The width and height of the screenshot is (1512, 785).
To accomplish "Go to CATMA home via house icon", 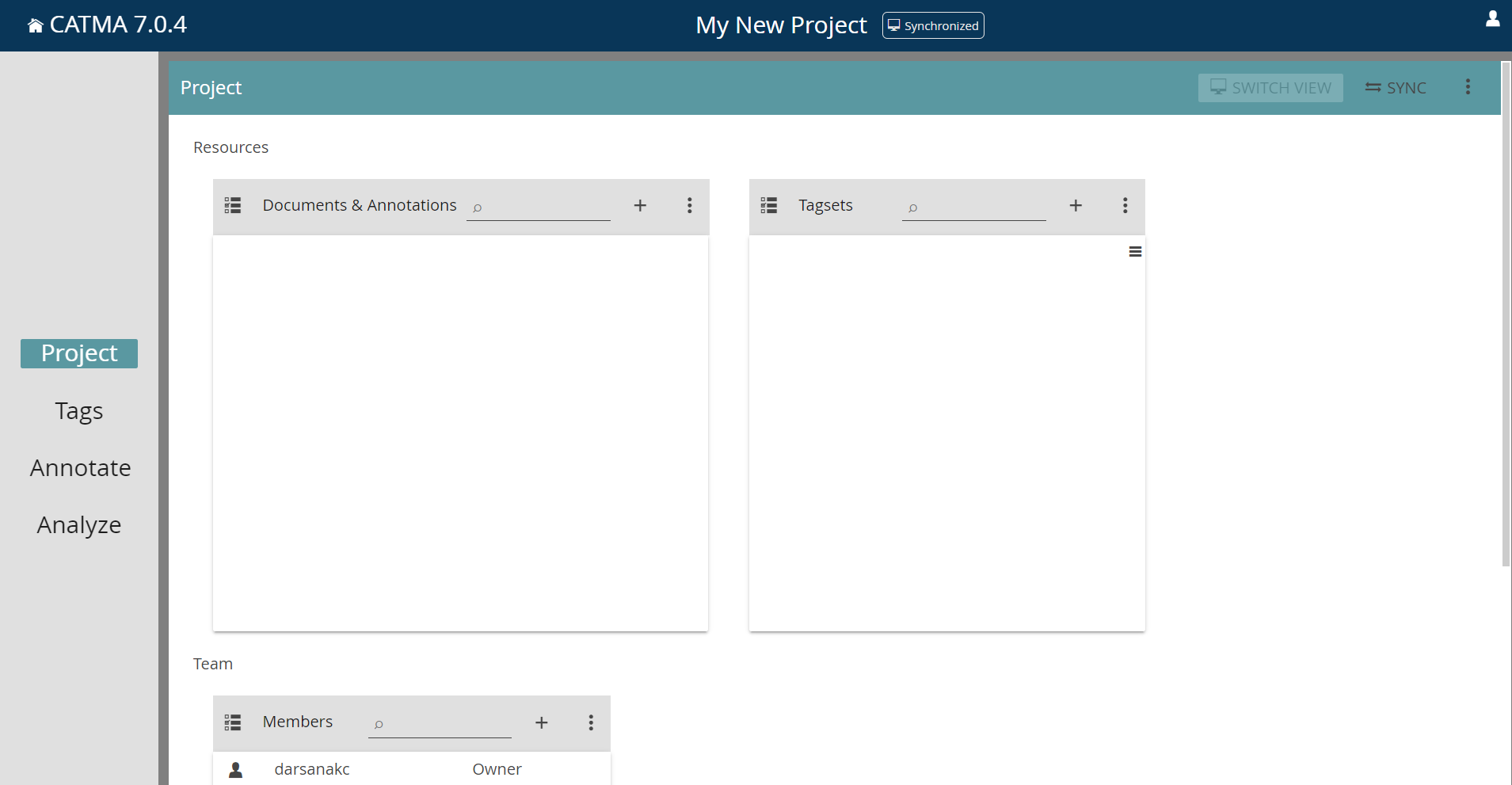I will pyautogui.click(x=35, y=26).
